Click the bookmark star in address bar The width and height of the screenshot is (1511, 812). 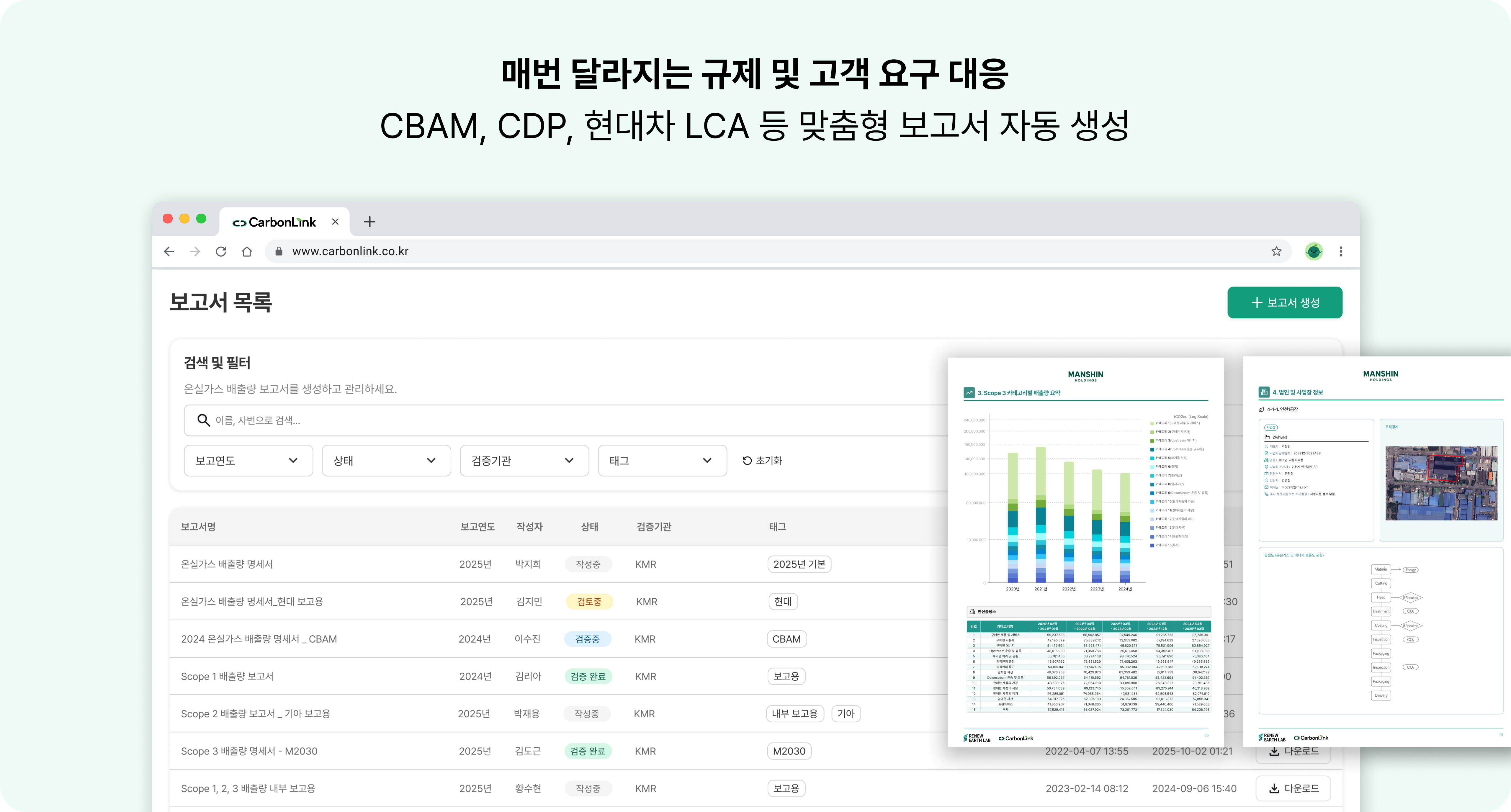pos(1276,251)
